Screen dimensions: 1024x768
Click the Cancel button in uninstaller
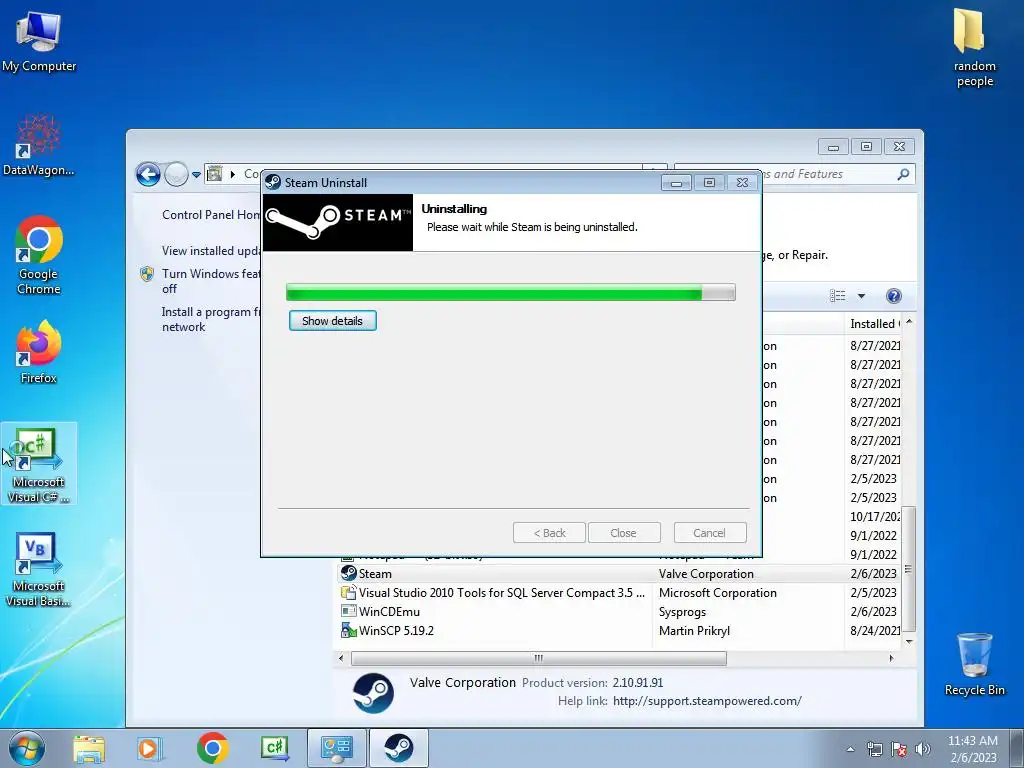710,533
